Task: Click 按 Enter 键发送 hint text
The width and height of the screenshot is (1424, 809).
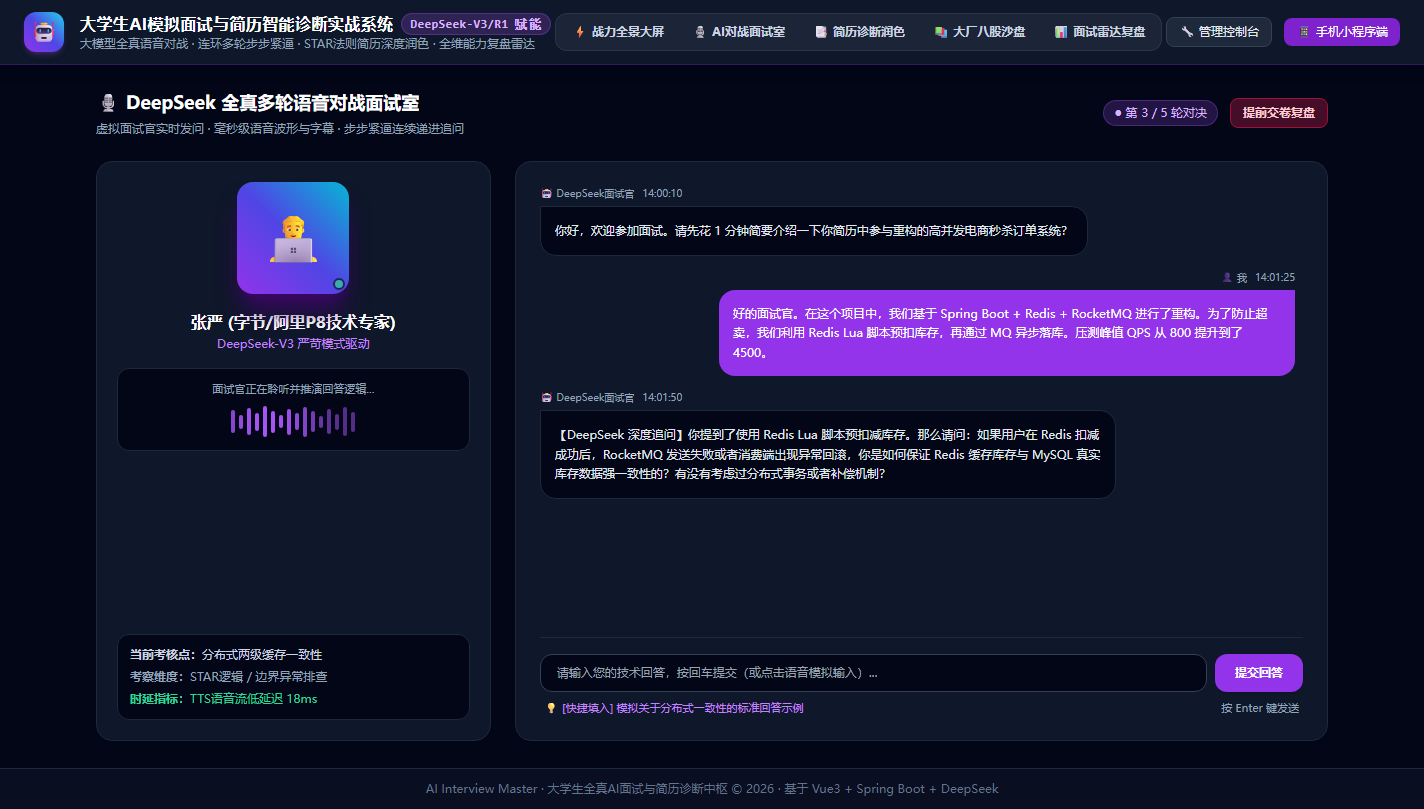Action: (x=1260, y=708)
